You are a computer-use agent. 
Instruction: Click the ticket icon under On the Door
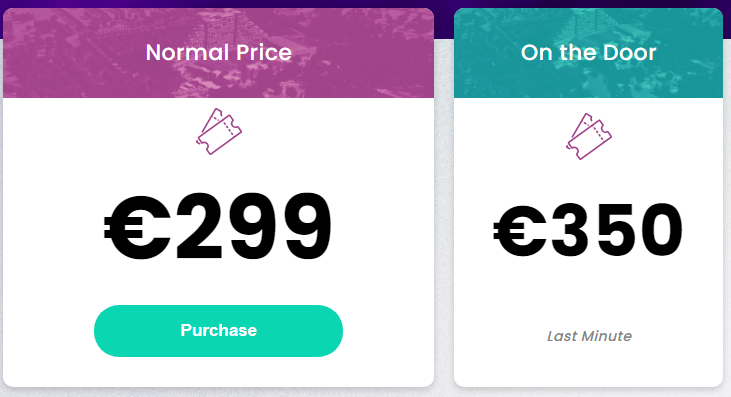point(589,136)
